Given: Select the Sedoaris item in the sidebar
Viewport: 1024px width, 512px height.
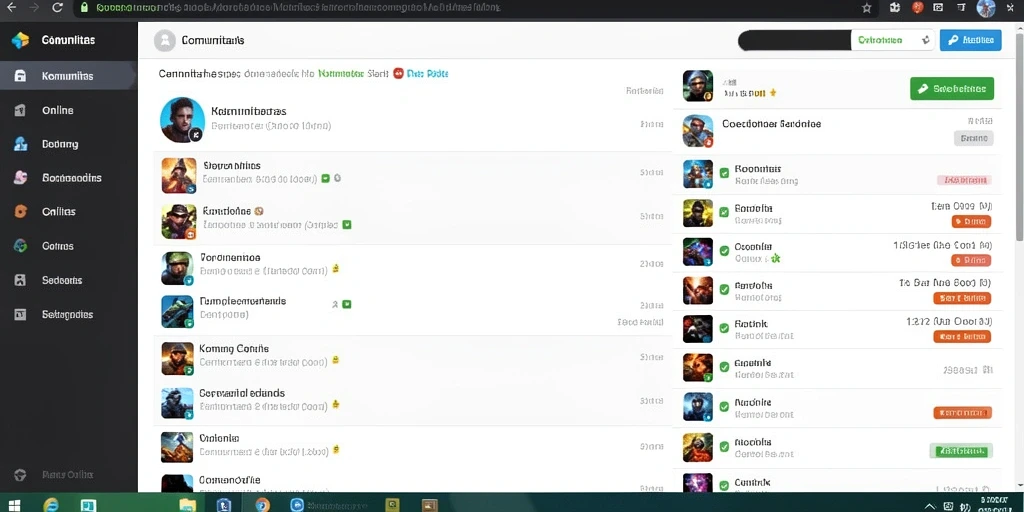Looking at the screenshot, I should (x=62, y=280).
